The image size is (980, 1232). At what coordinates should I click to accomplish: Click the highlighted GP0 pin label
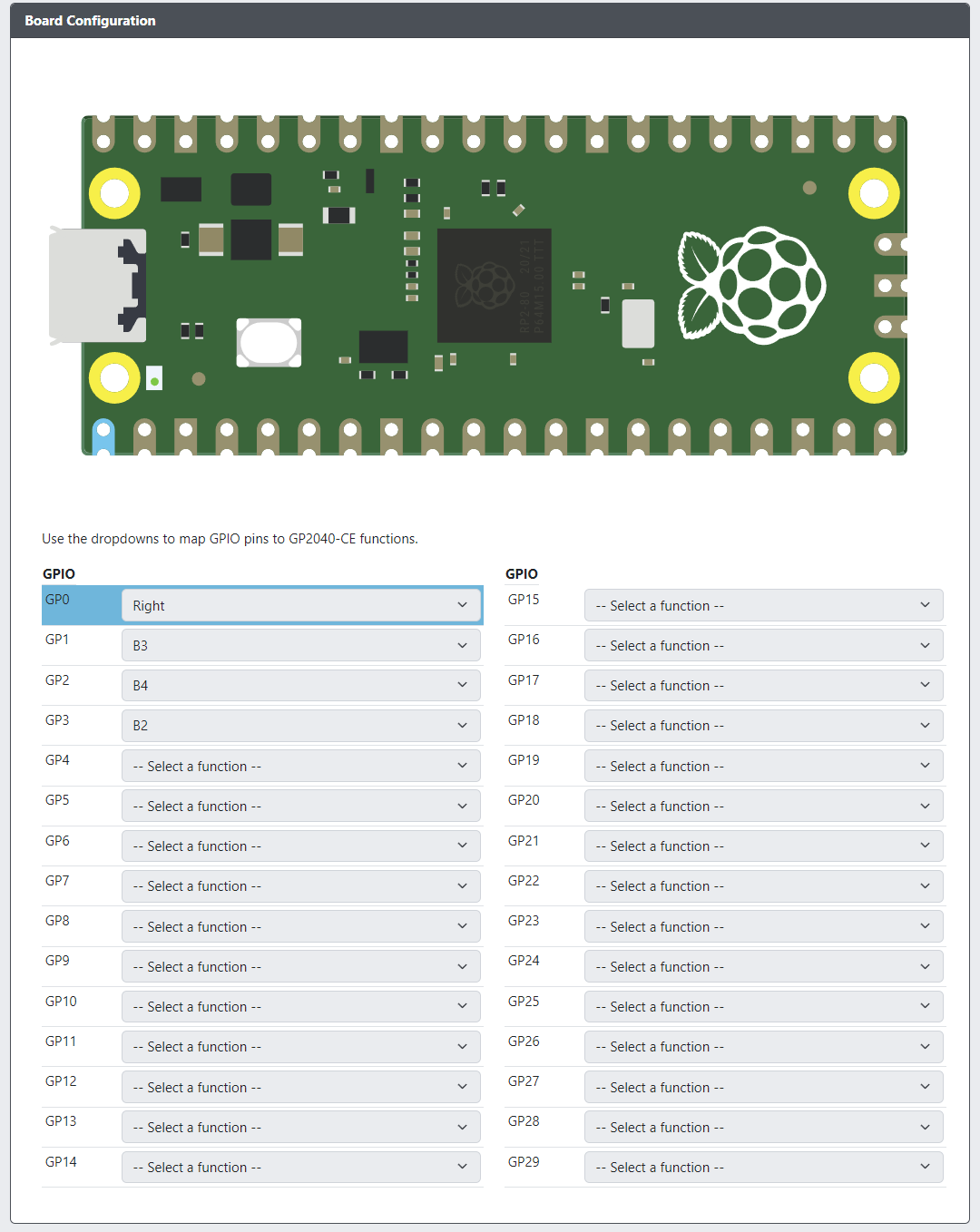coord(56,600)
